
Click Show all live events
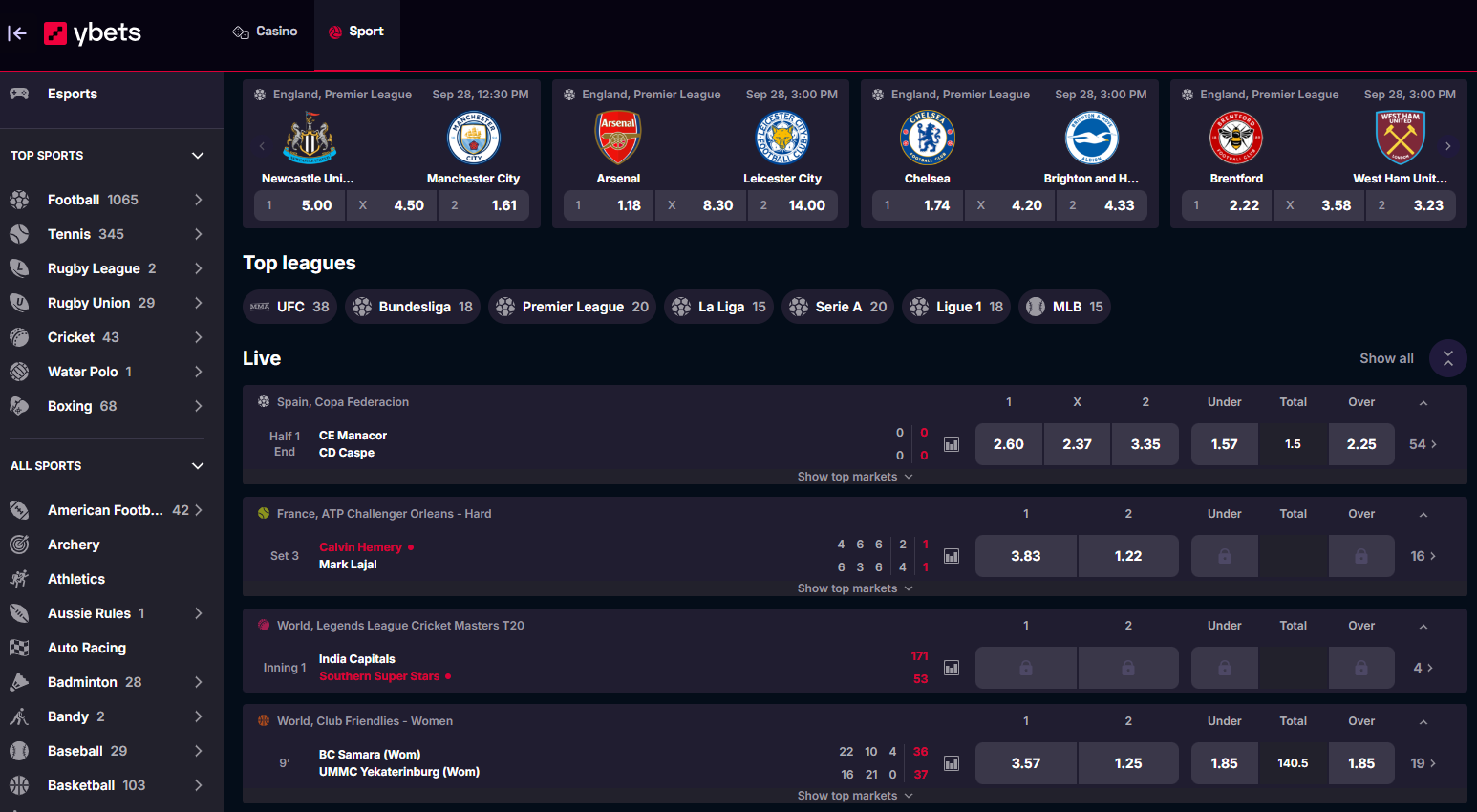[x=1386, y=358]
